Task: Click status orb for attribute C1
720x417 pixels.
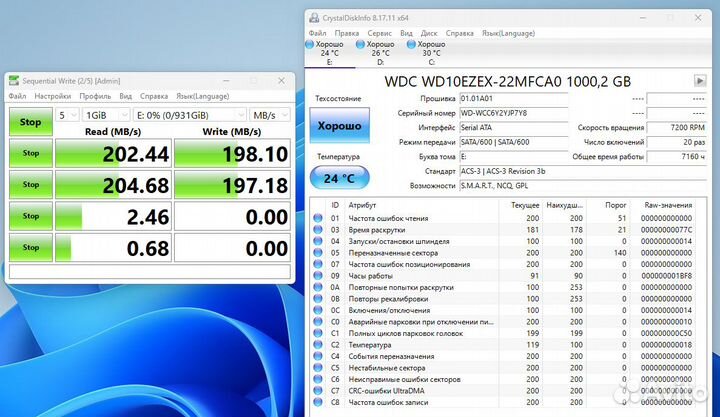Action: pos(318,333)
